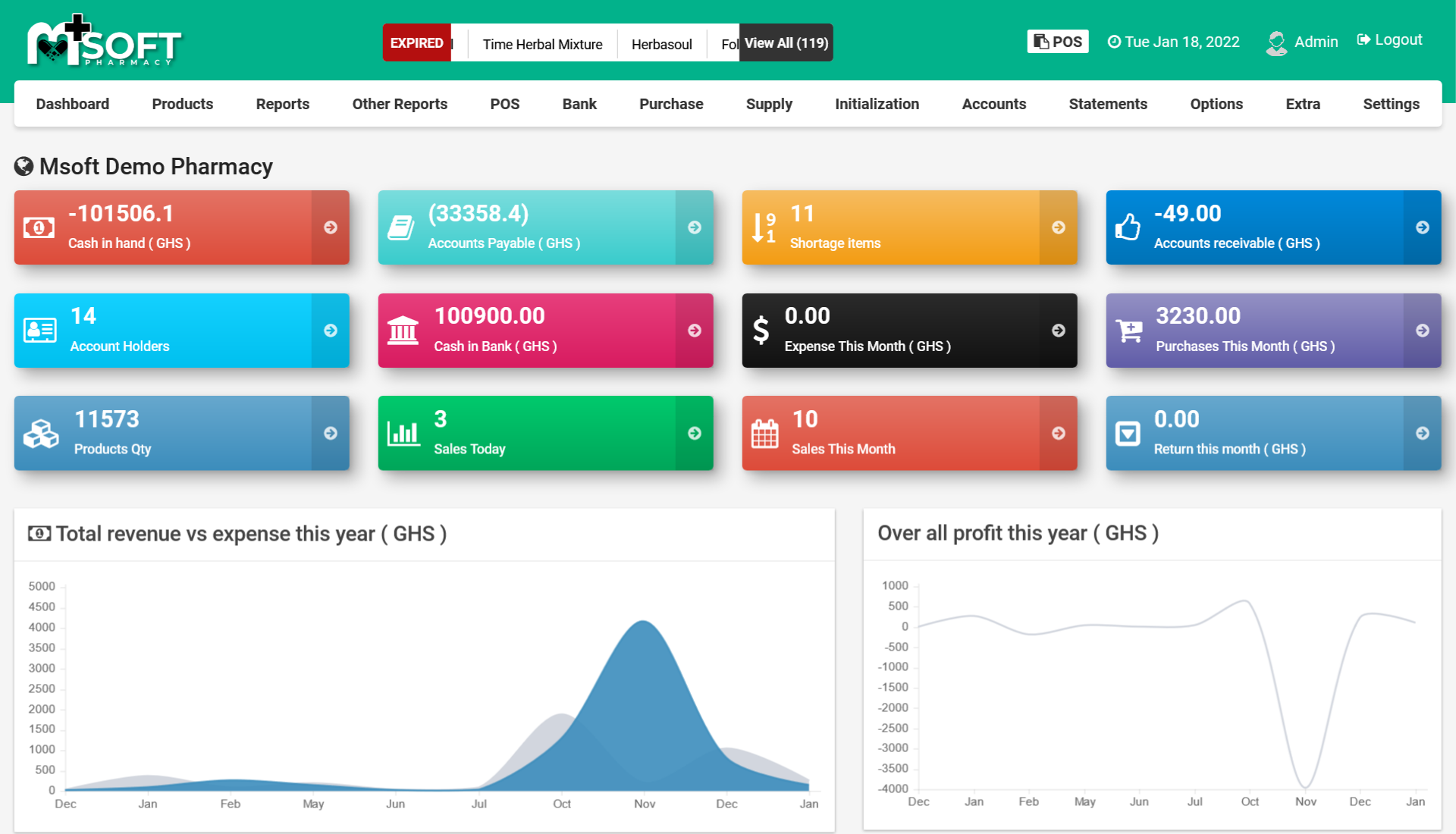Open the Extra menu
Image resolution: width=1456 pixels, height=834 pixels.
pos(1303,104)
